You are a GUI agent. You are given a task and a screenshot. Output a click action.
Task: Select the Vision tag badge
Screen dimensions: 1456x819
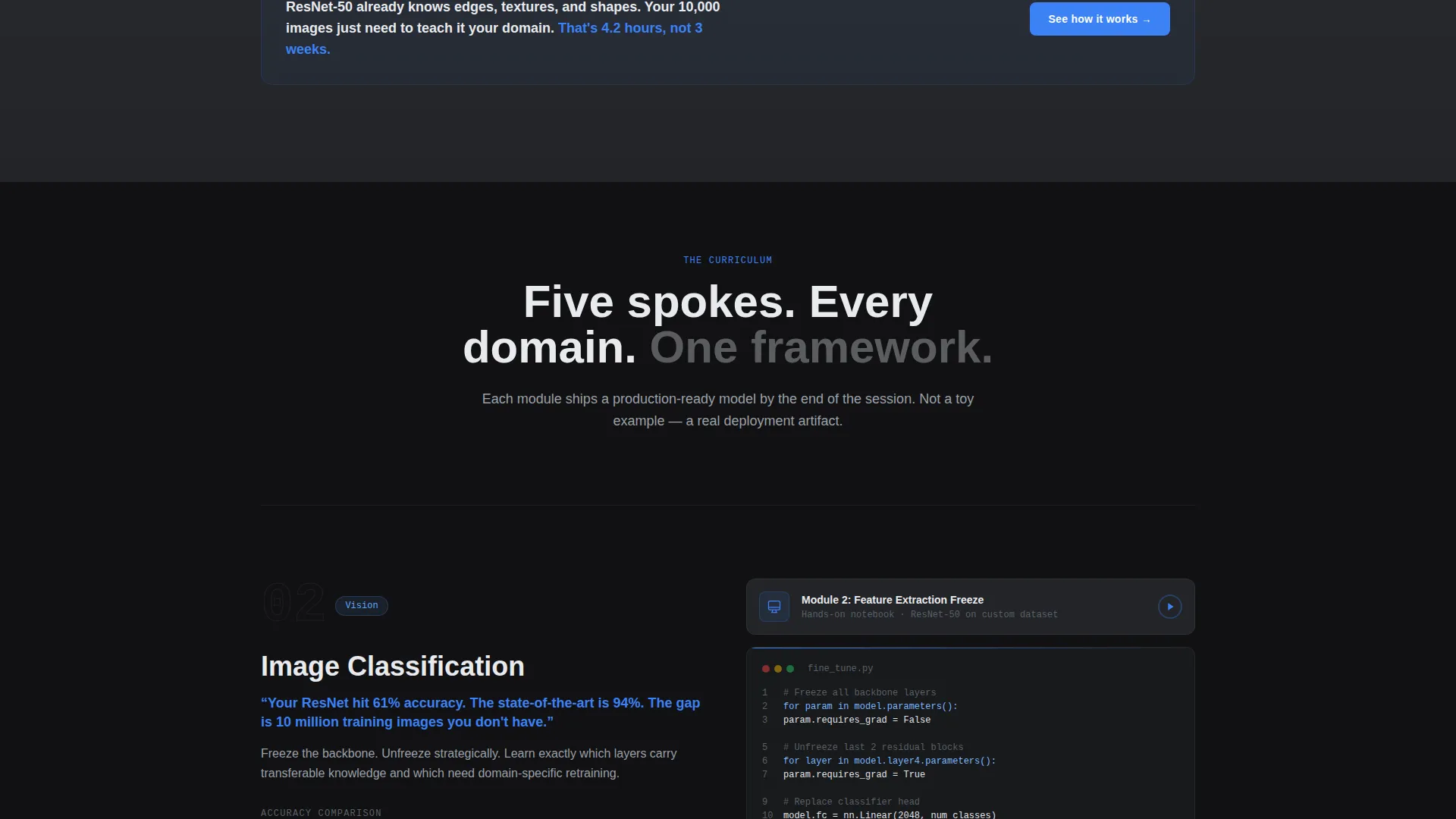(362, 605)
